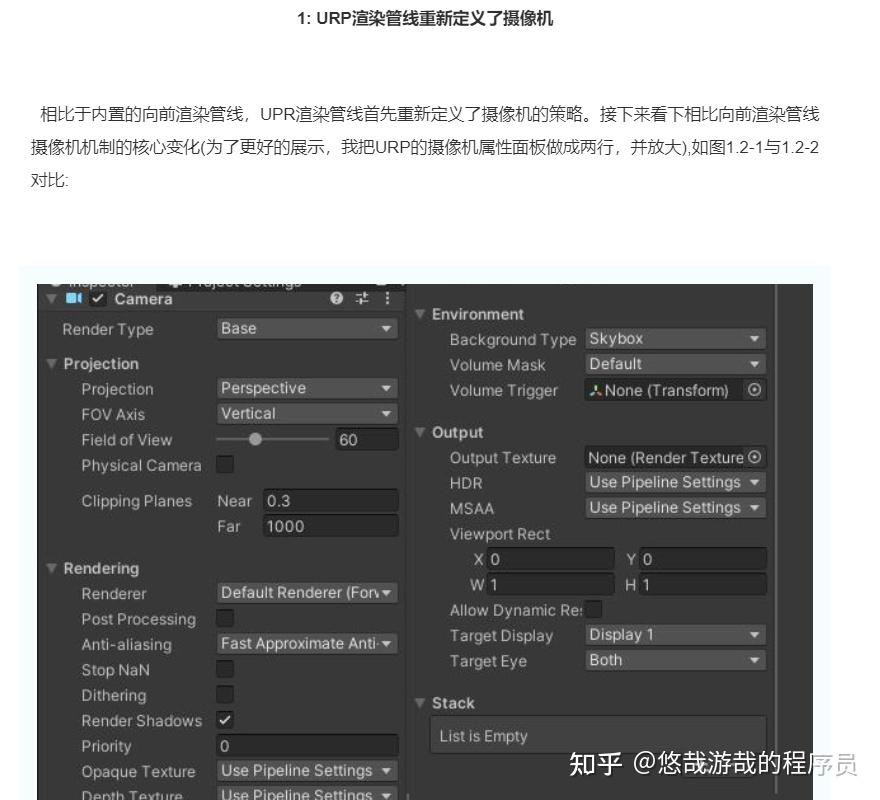Open the Camera component three-dot menu
880x800 pixels.
tap(388, 299)
